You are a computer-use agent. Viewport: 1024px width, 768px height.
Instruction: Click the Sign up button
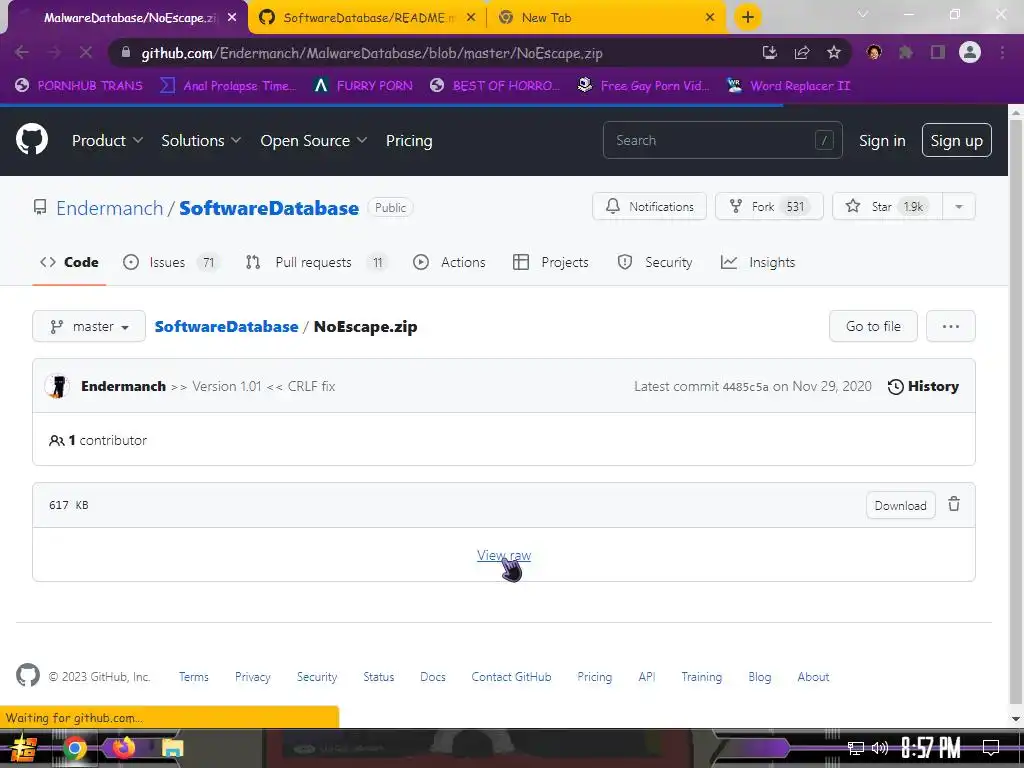pos(956,140)
